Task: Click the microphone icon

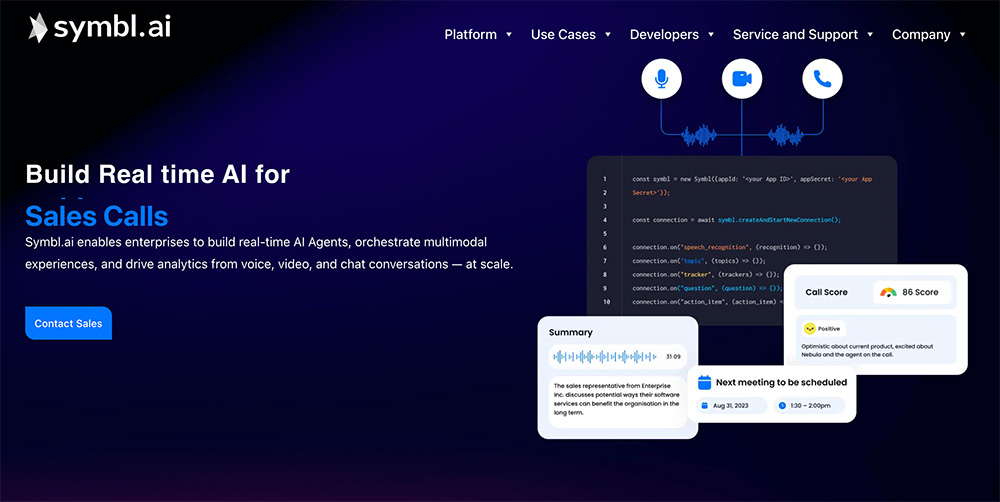Action: [x=661, y=79]
